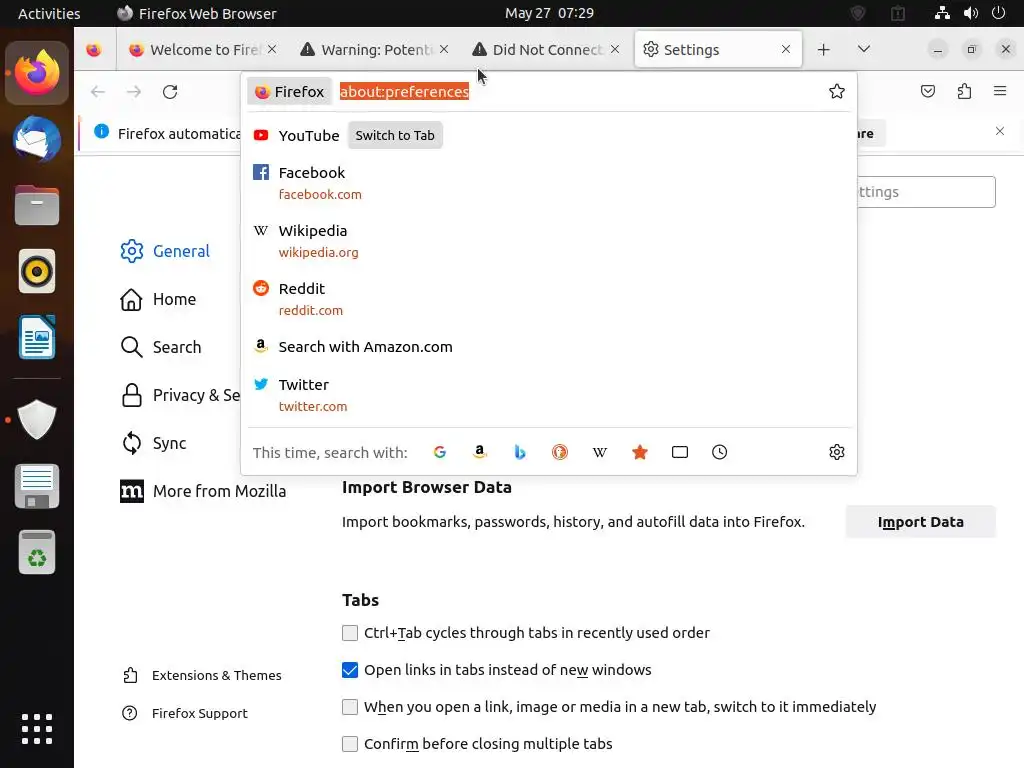The image size is (1024, 768).
Task: Open Firefox application hamburger menu
Action: (x=1000, y=91)
